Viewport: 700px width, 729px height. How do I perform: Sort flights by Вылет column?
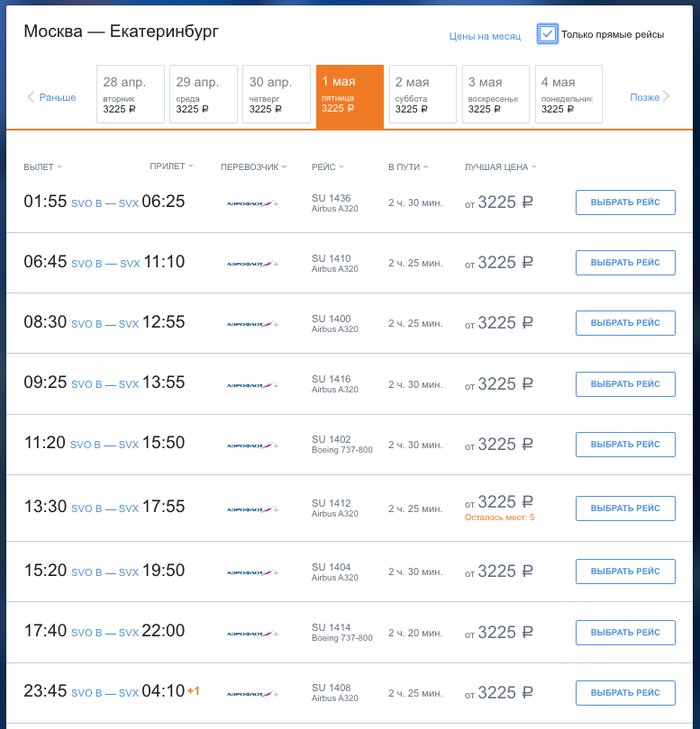coord(42,167)
